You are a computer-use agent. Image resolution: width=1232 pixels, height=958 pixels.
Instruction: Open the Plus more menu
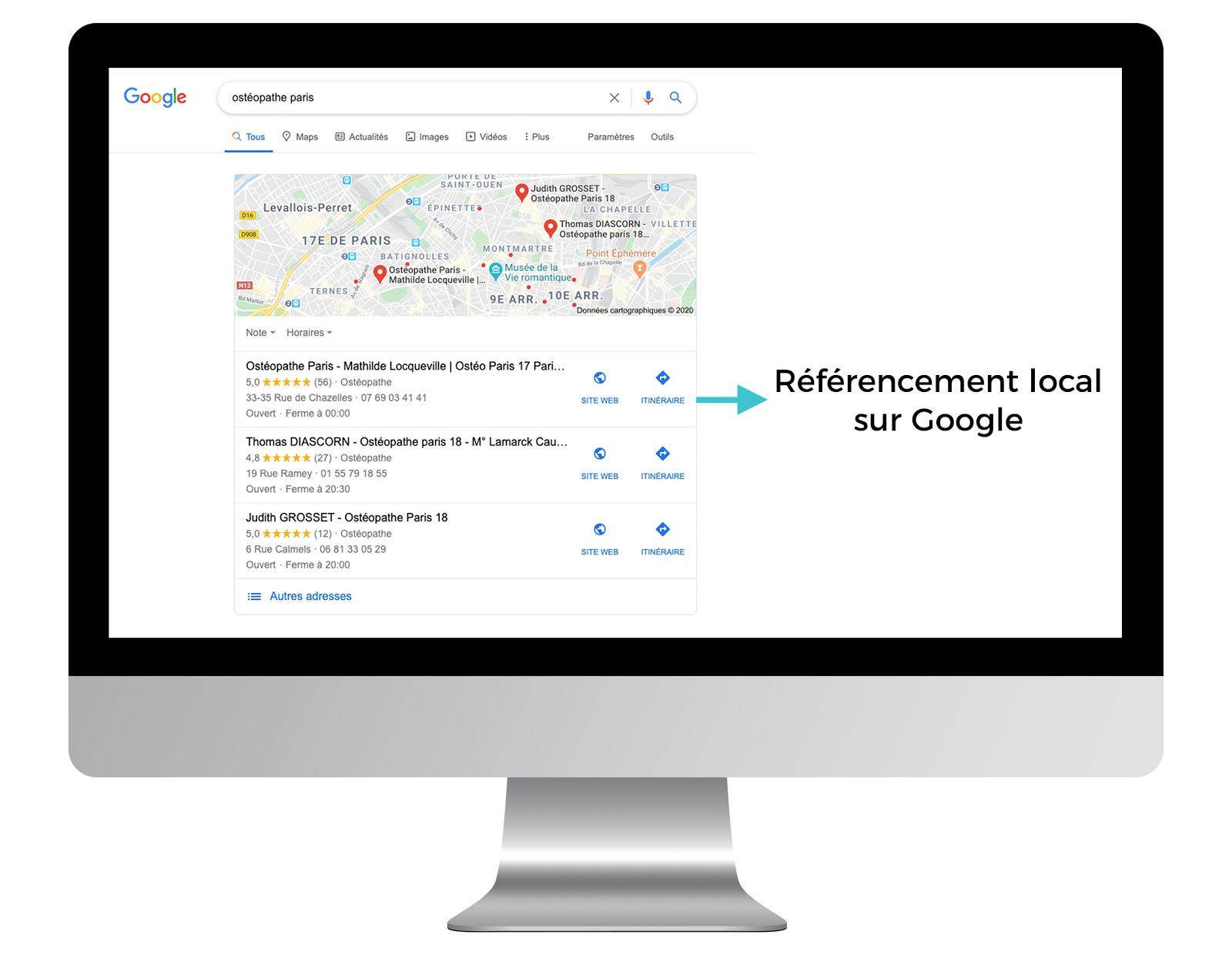pyautogui.click(x=537, y=137)
